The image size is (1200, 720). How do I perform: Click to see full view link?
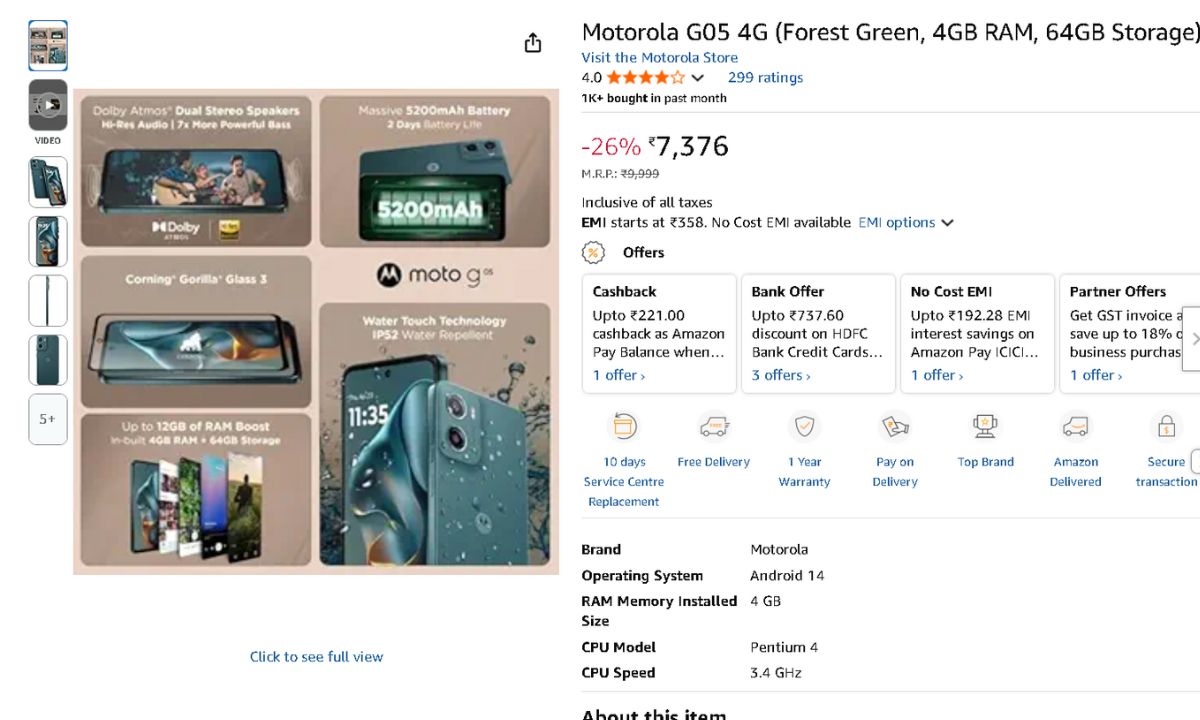click(x=316, y=657)
